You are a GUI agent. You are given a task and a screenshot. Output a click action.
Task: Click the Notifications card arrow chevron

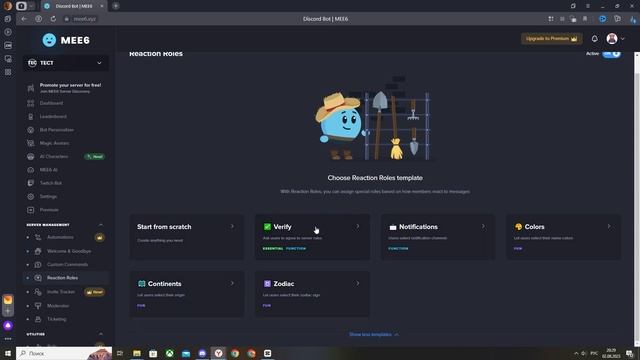click(483, 226)
